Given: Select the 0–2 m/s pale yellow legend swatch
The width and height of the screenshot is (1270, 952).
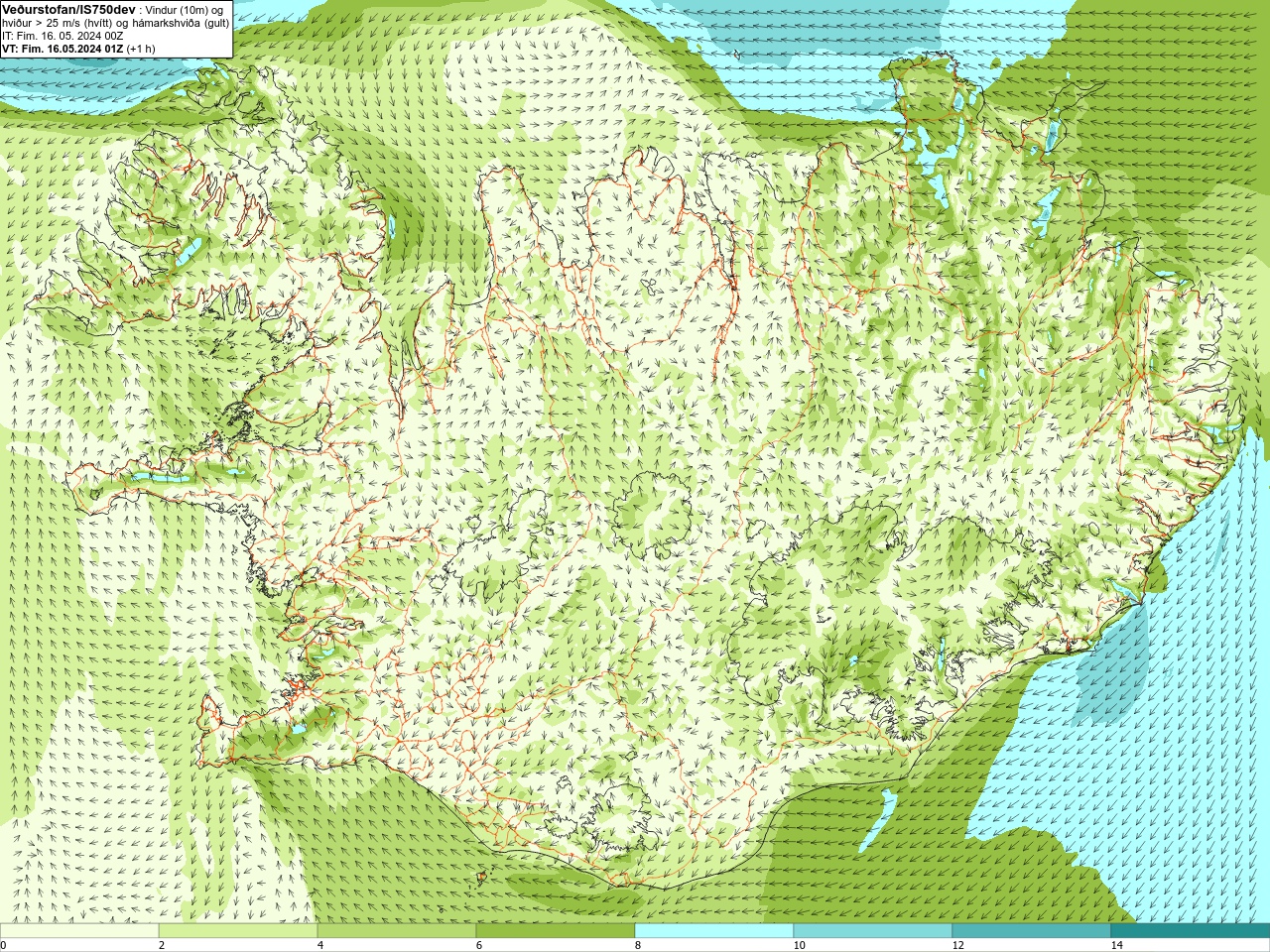Looking at the screenshot, I should coord(79,930).
